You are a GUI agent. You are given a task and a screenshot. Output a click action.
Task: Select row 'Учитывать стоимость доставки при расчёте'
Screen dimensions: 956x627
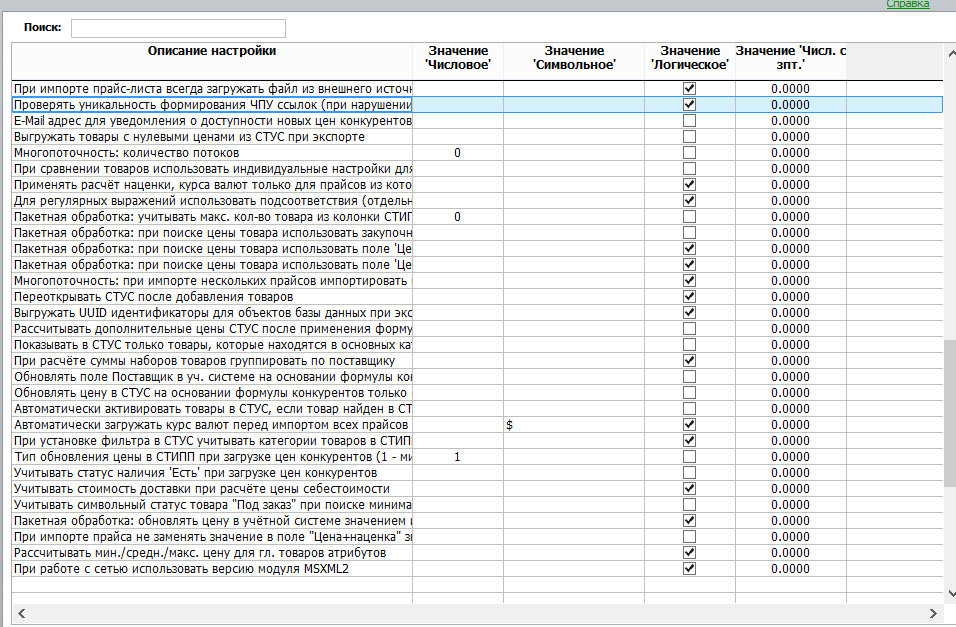pyautogui.click(x=477, y=489)
